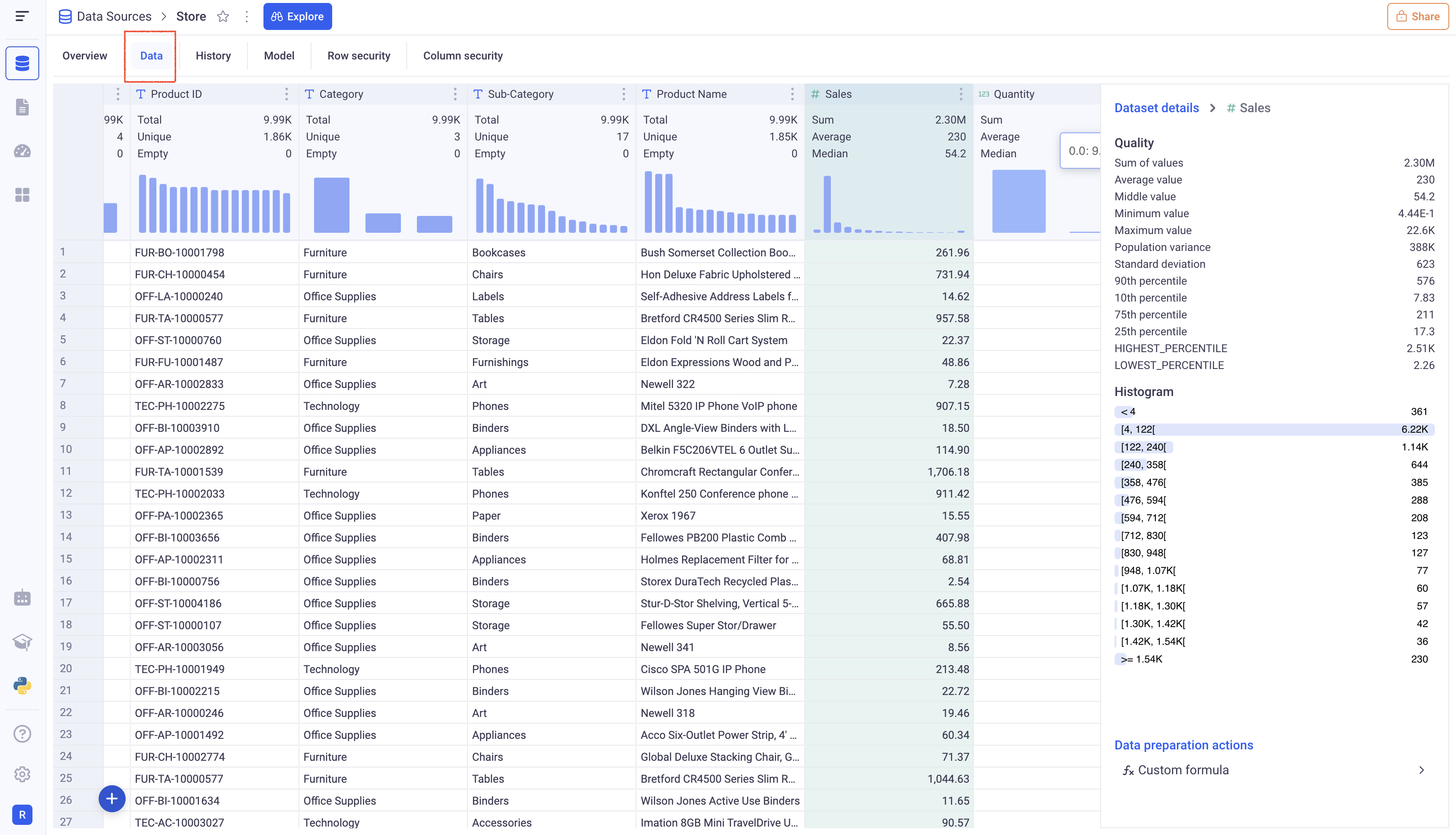
Task: Switch to the Row security tab
Action: (358, 56)
